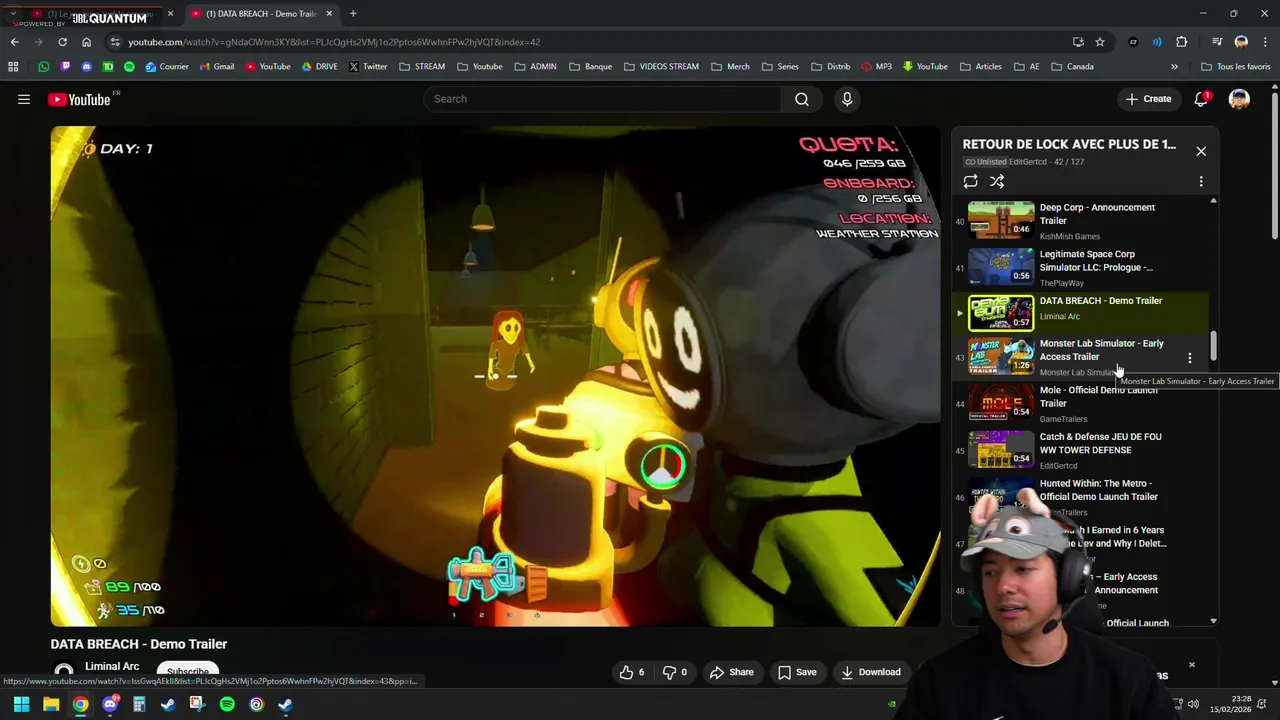This screenshot has height=720, width=1280.
Task: Open playlist panel more options menu
Action: (1201, 182)
